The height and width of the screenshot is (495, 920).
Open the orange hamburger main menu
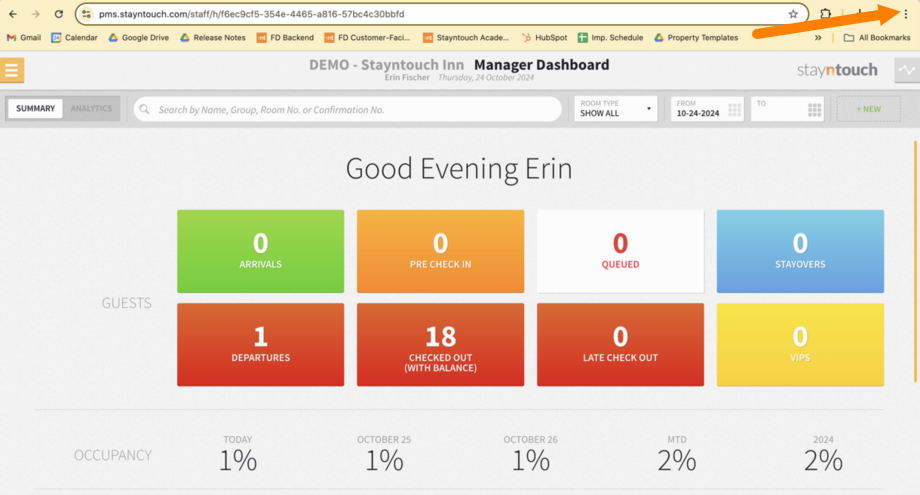12,70
